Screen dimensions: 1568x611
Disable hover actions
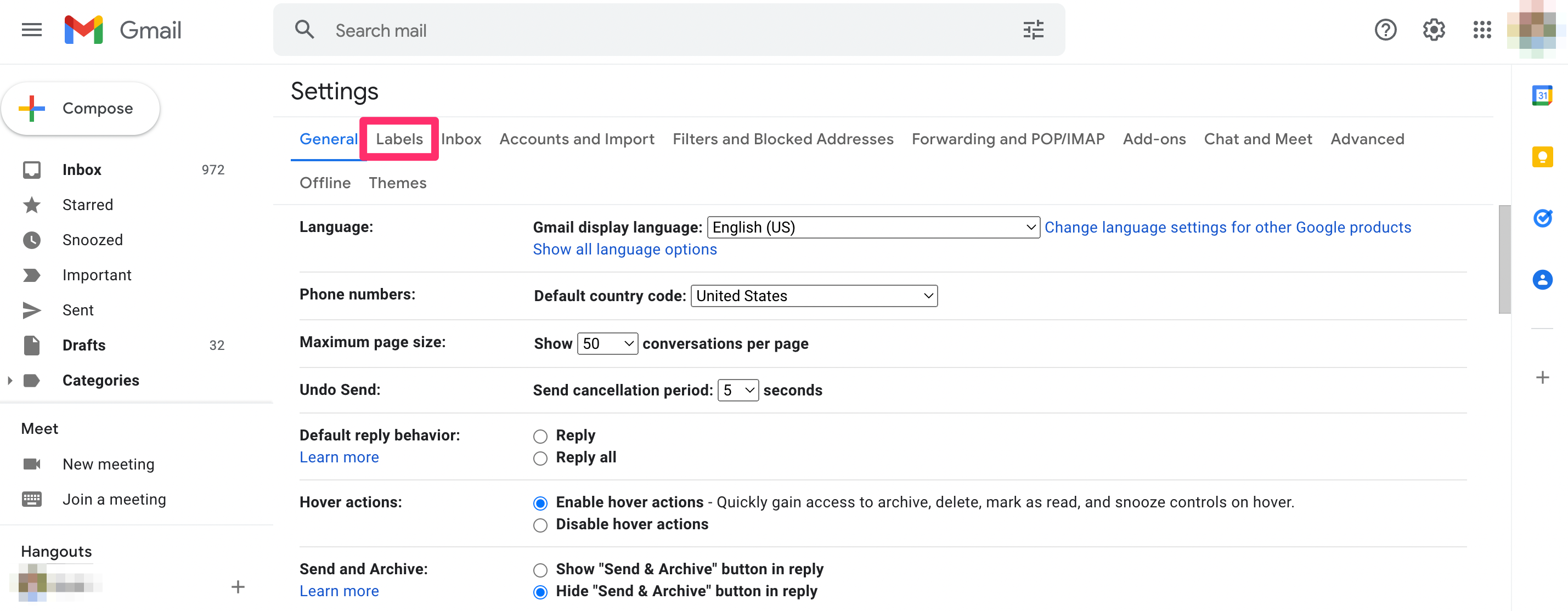540,524
